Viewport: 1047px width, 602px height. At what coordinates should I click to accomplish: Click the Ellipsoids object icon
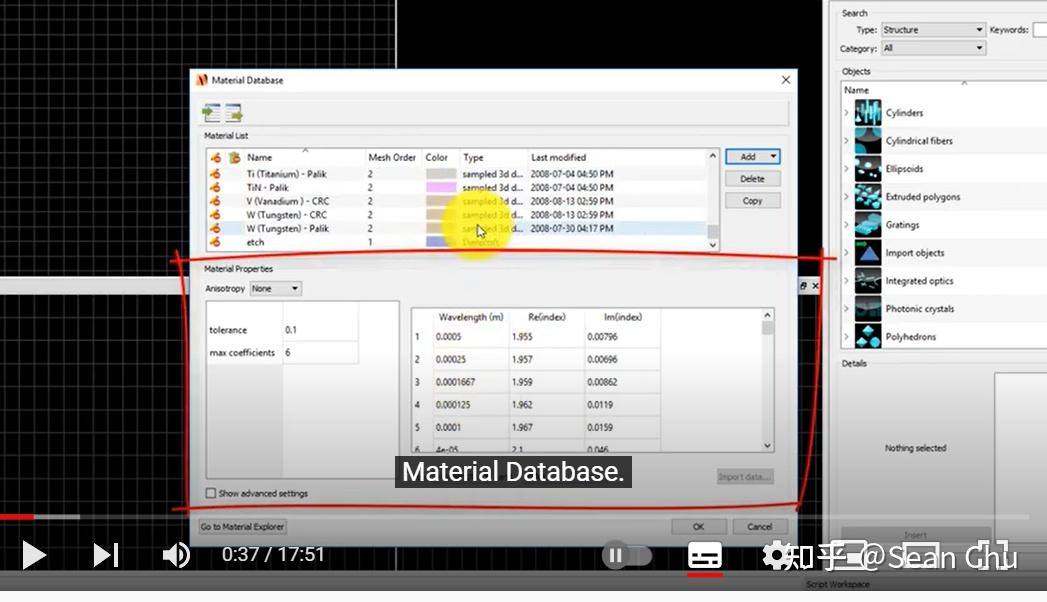[x=867, y=168]
